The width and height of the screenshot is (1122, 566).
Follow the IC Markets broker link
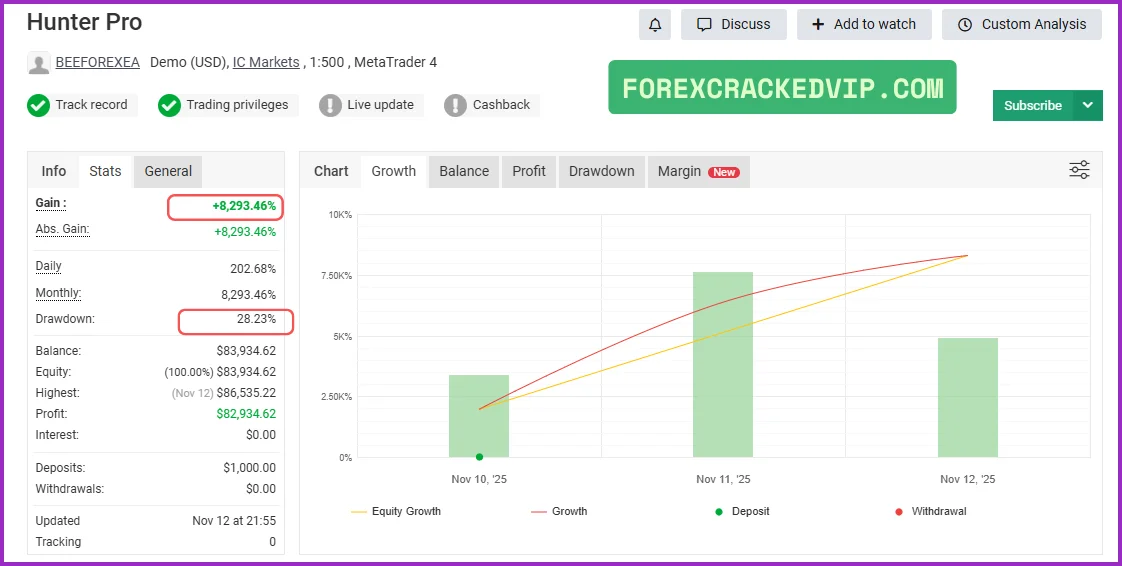pos(266,62)
